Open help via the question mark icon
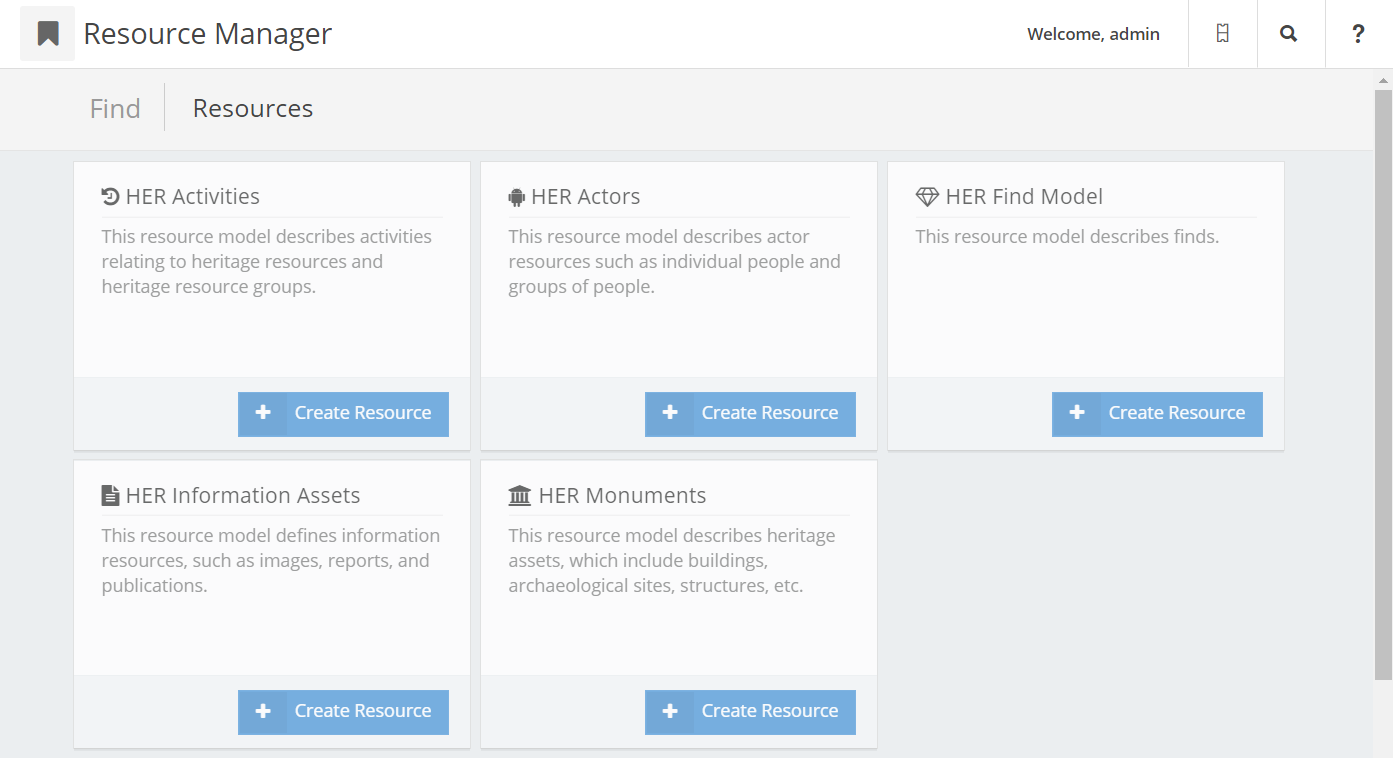Viewport: 1393px width, 758px height. coord(1358,34)
